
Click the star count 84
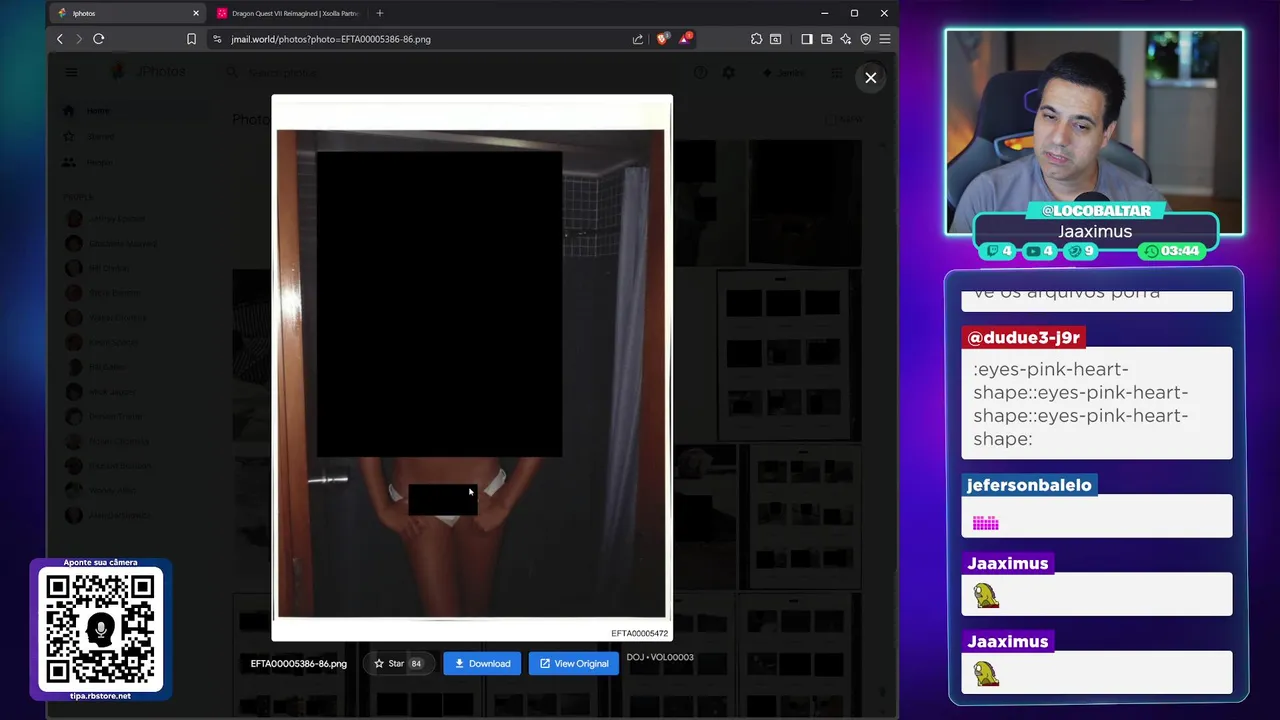point(416,664)
